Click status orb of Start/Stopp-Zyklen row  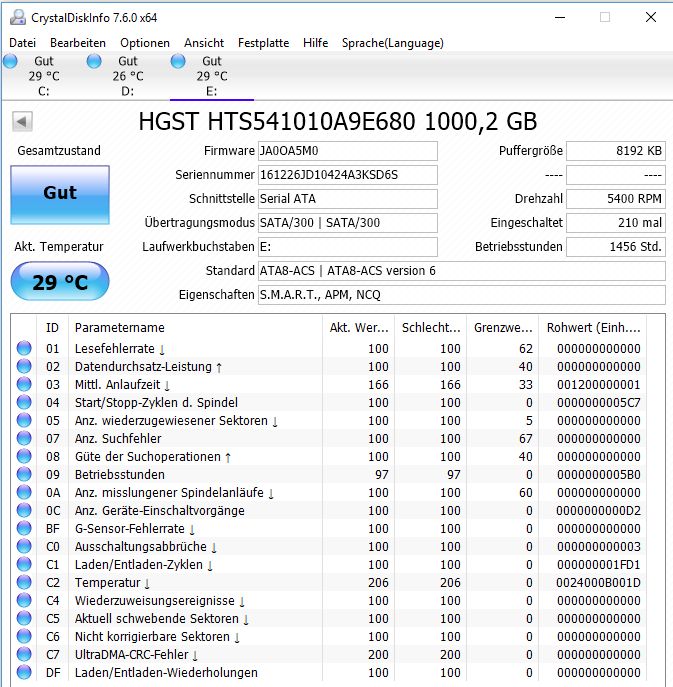(24, 402)
